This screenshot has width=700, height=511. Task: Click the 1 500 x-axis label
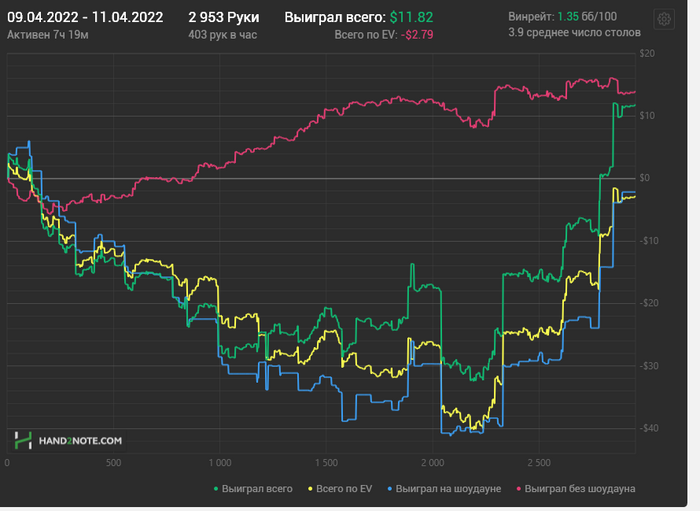tap(326, 463)
